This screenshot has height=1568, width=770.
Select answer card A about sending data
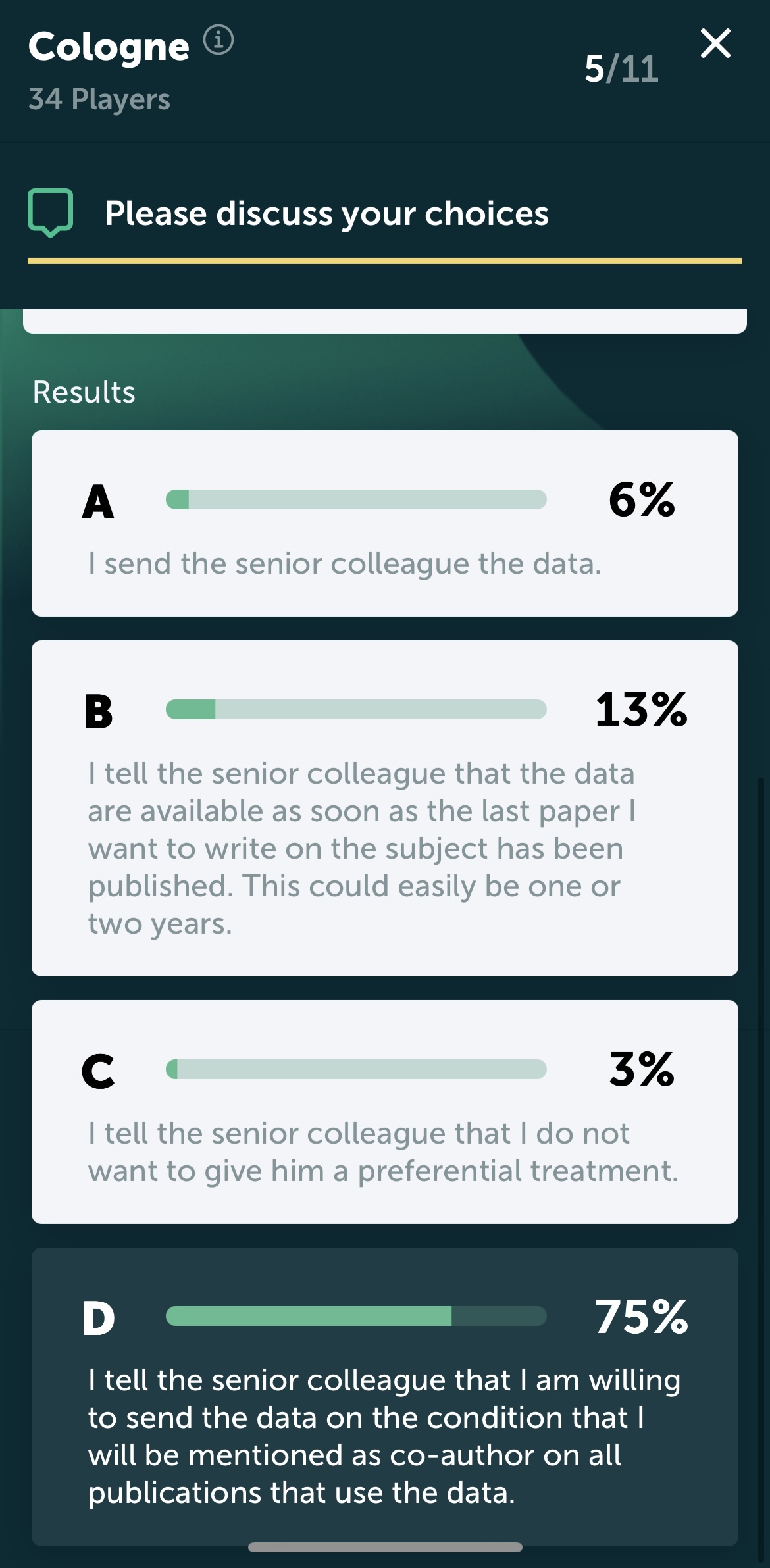coord(385,523)
